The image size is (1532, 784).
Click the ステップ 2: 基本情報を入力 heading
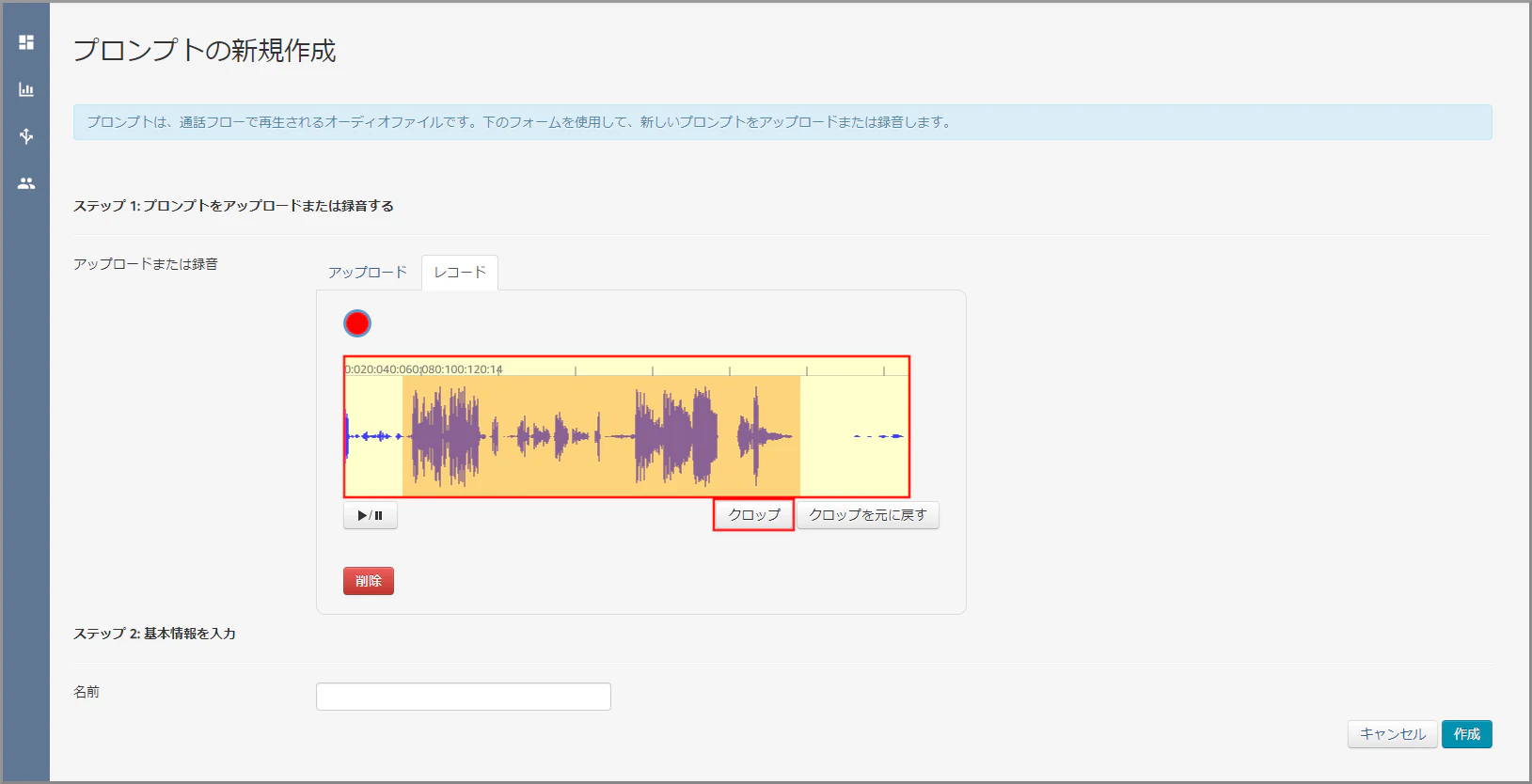tap(155, 634)
